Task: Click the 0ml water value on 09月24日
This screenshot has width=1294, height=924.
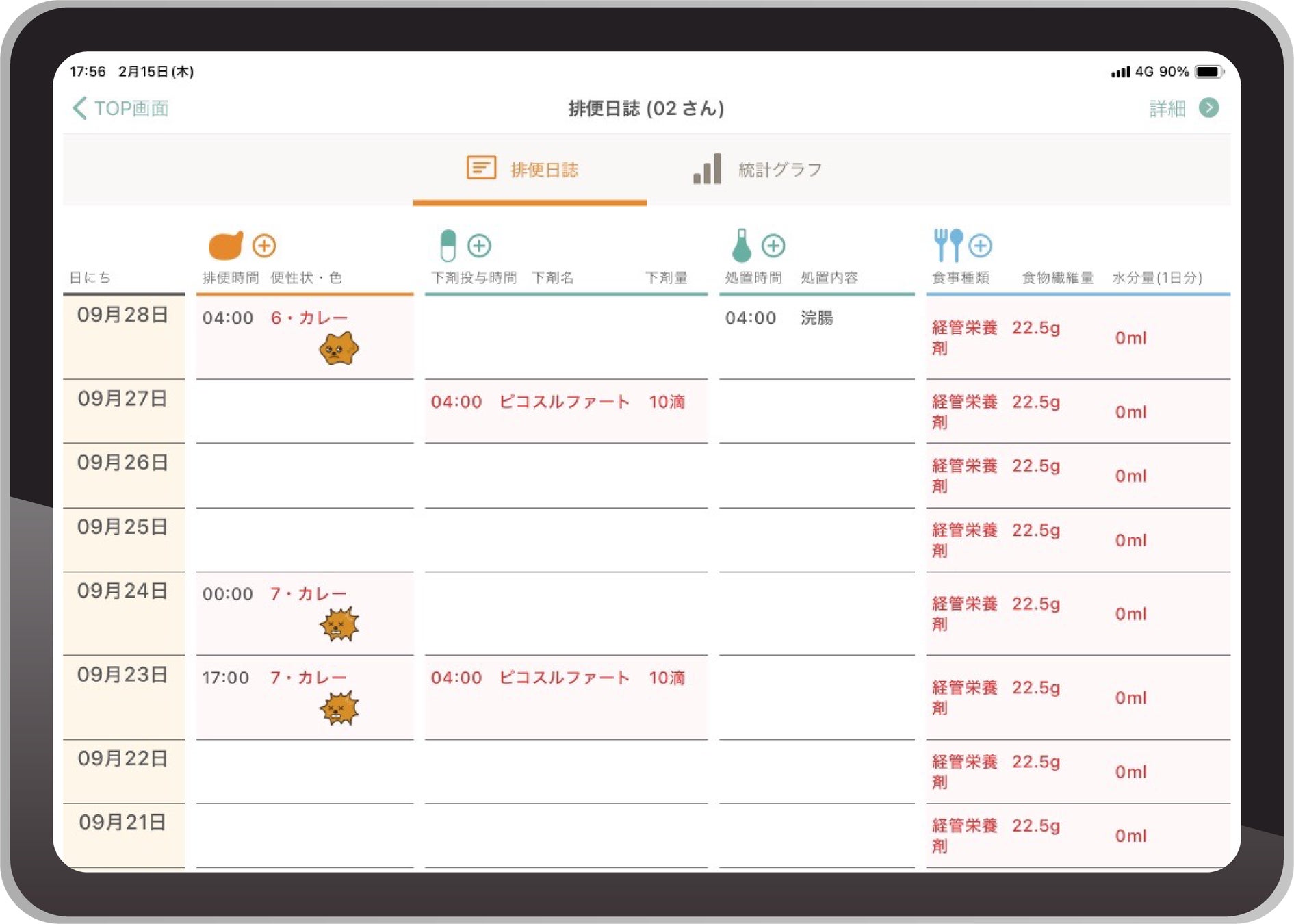Action: [1130, 614]
